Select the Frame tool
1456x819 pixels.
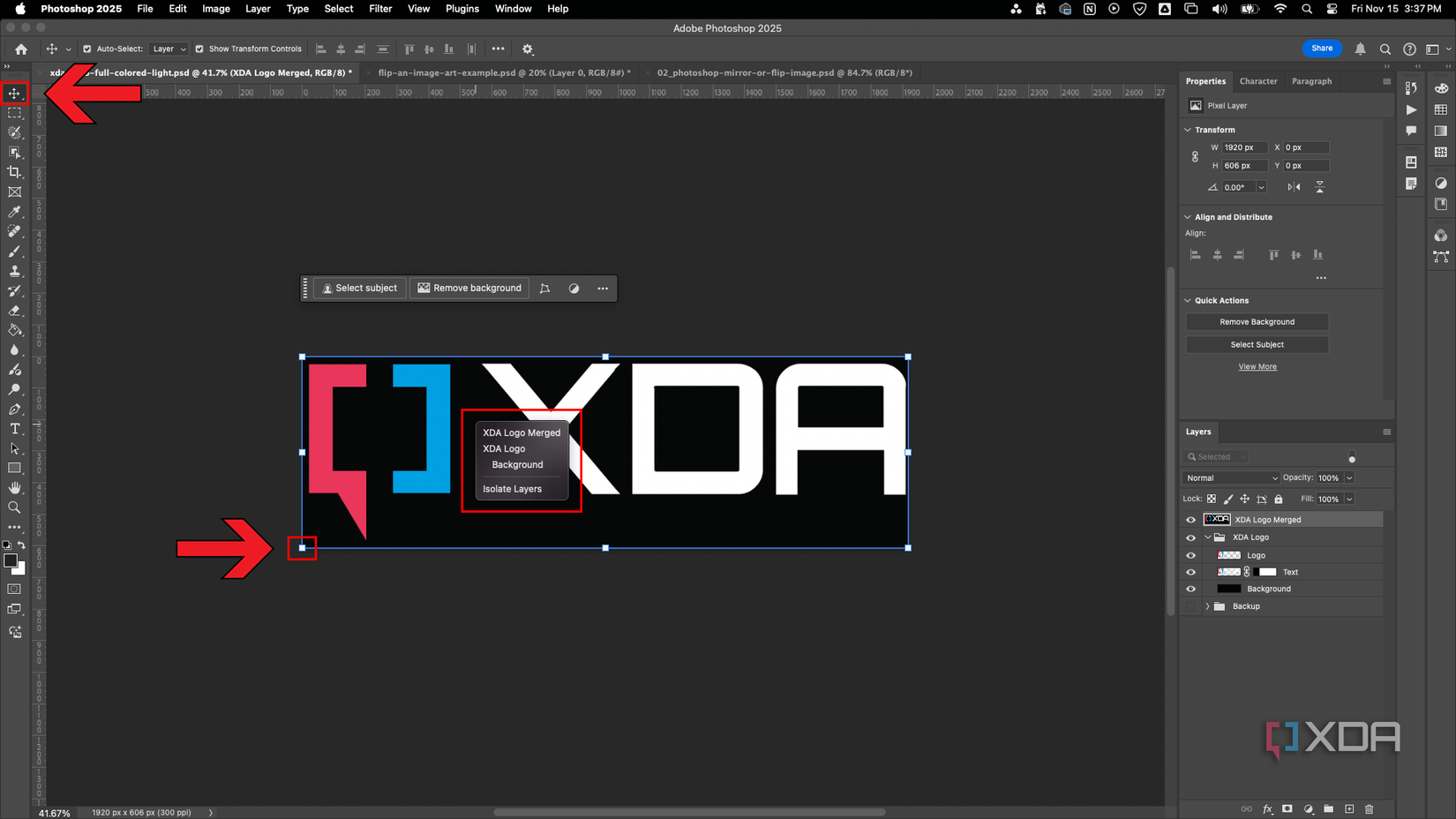(x=14, y=192)
